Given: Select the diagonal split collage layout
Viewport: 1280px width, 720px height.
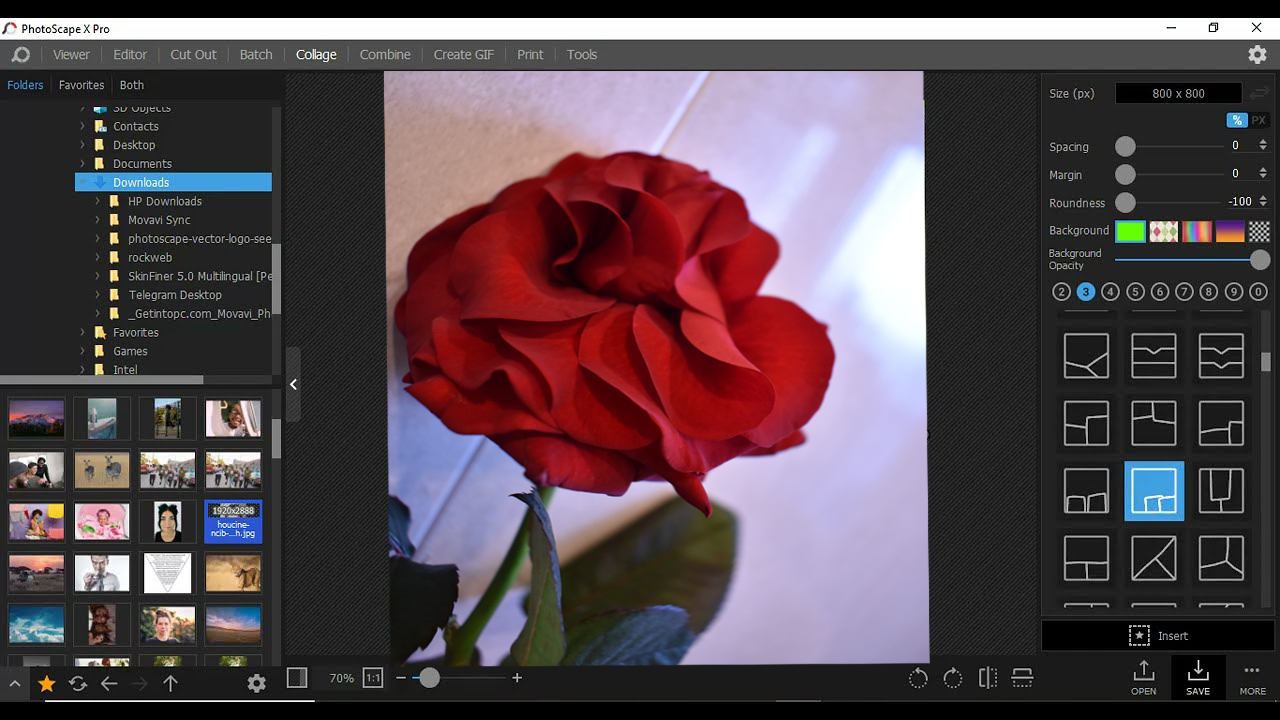Looking at the screenshot, I should pos(1154,558).
